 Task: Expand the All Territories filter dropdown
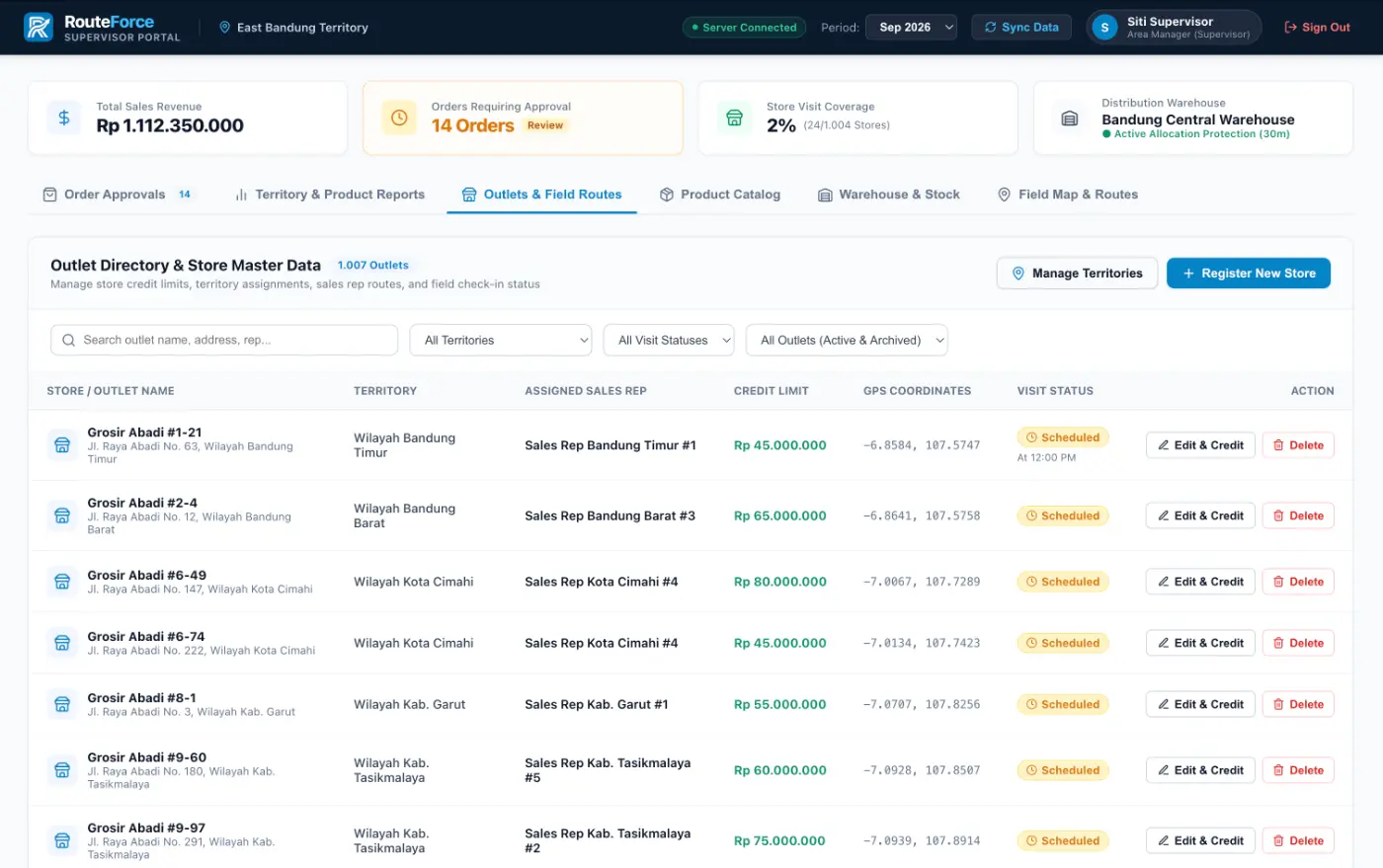[x=501, y=340]
